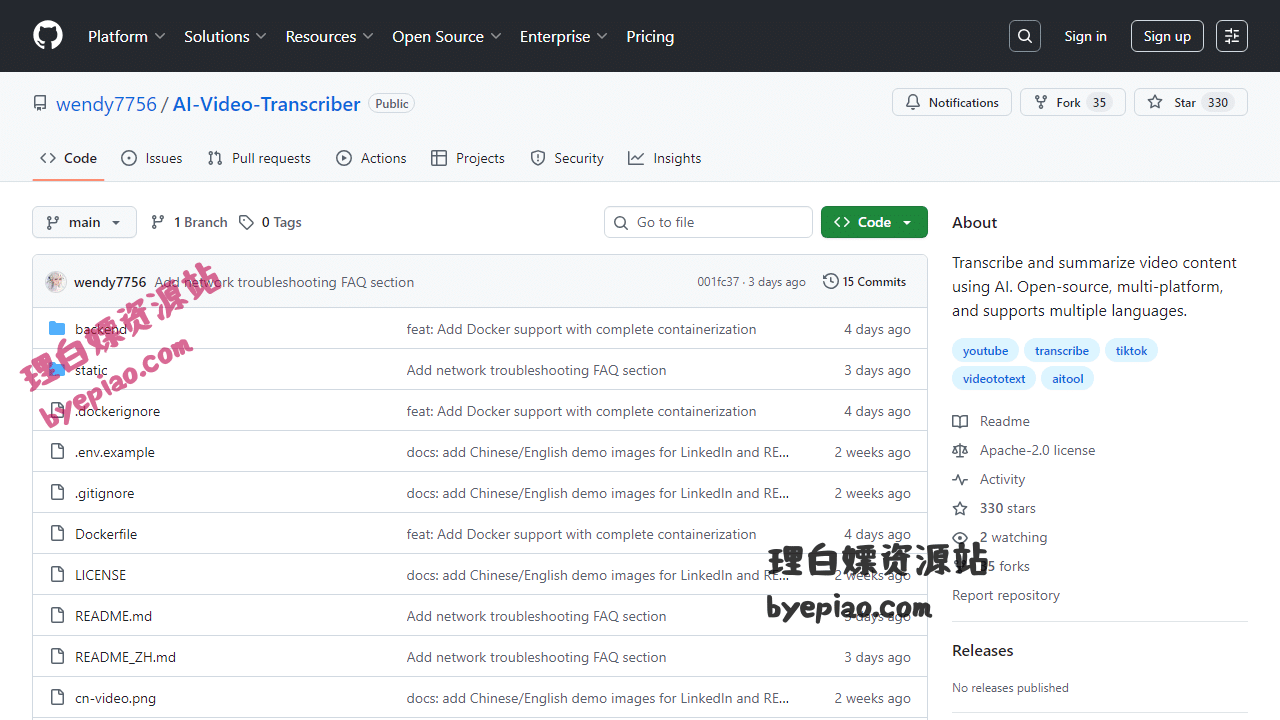Select the file icon next to README_ZH.md
Screen dimensions: 1280x720
[57, 657]
